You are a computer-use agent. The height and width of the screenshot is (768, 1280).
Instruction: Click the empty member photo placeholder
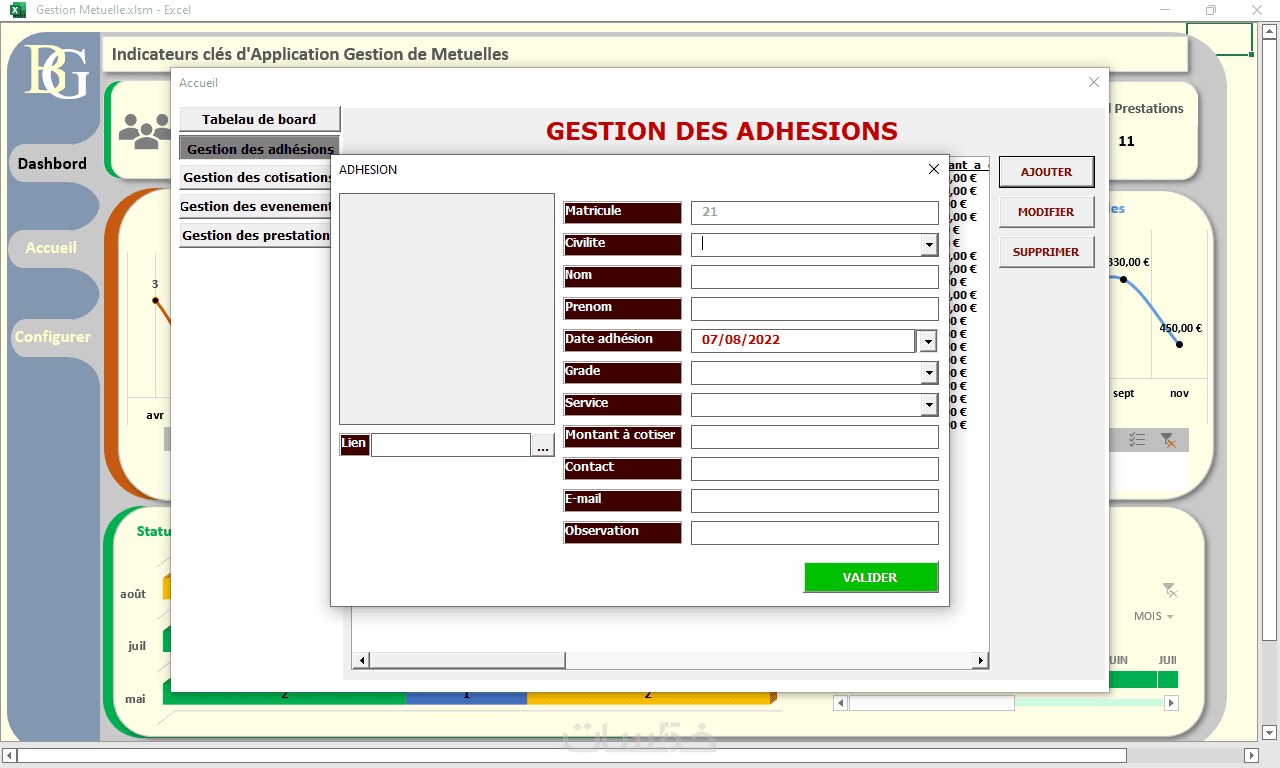[446, 309]
